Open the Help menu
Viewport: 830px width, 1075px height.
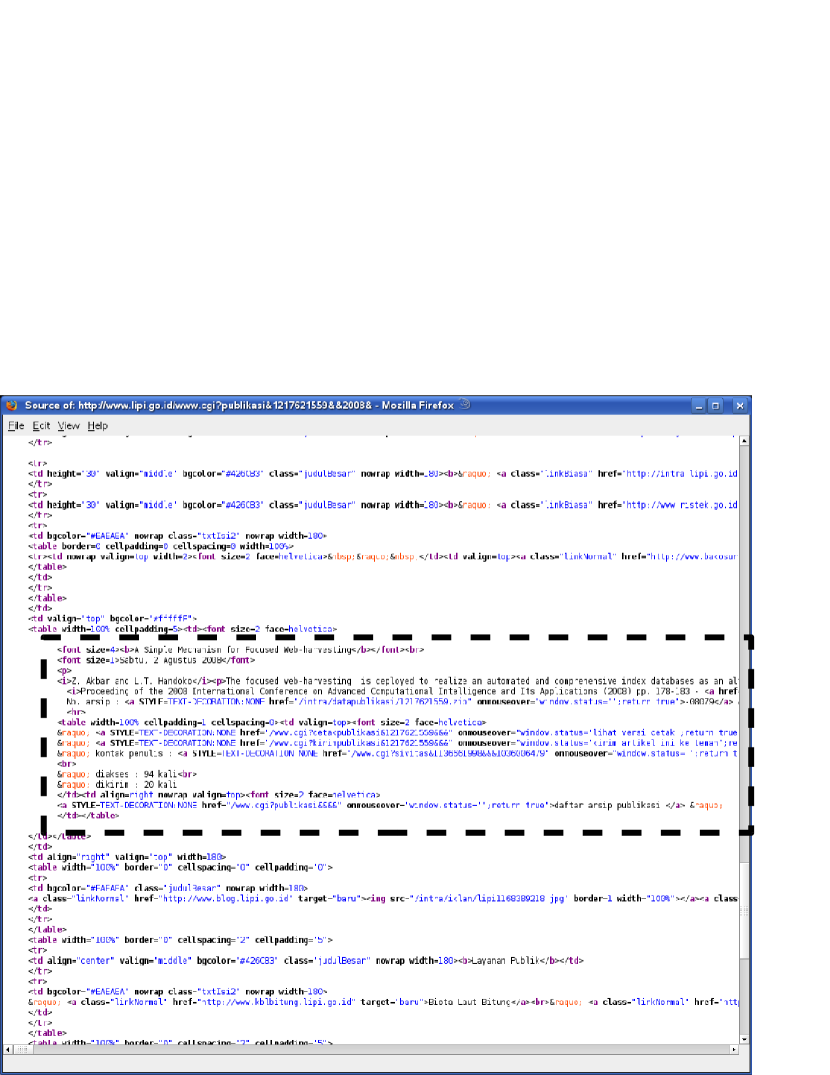(x=97, y=425)
